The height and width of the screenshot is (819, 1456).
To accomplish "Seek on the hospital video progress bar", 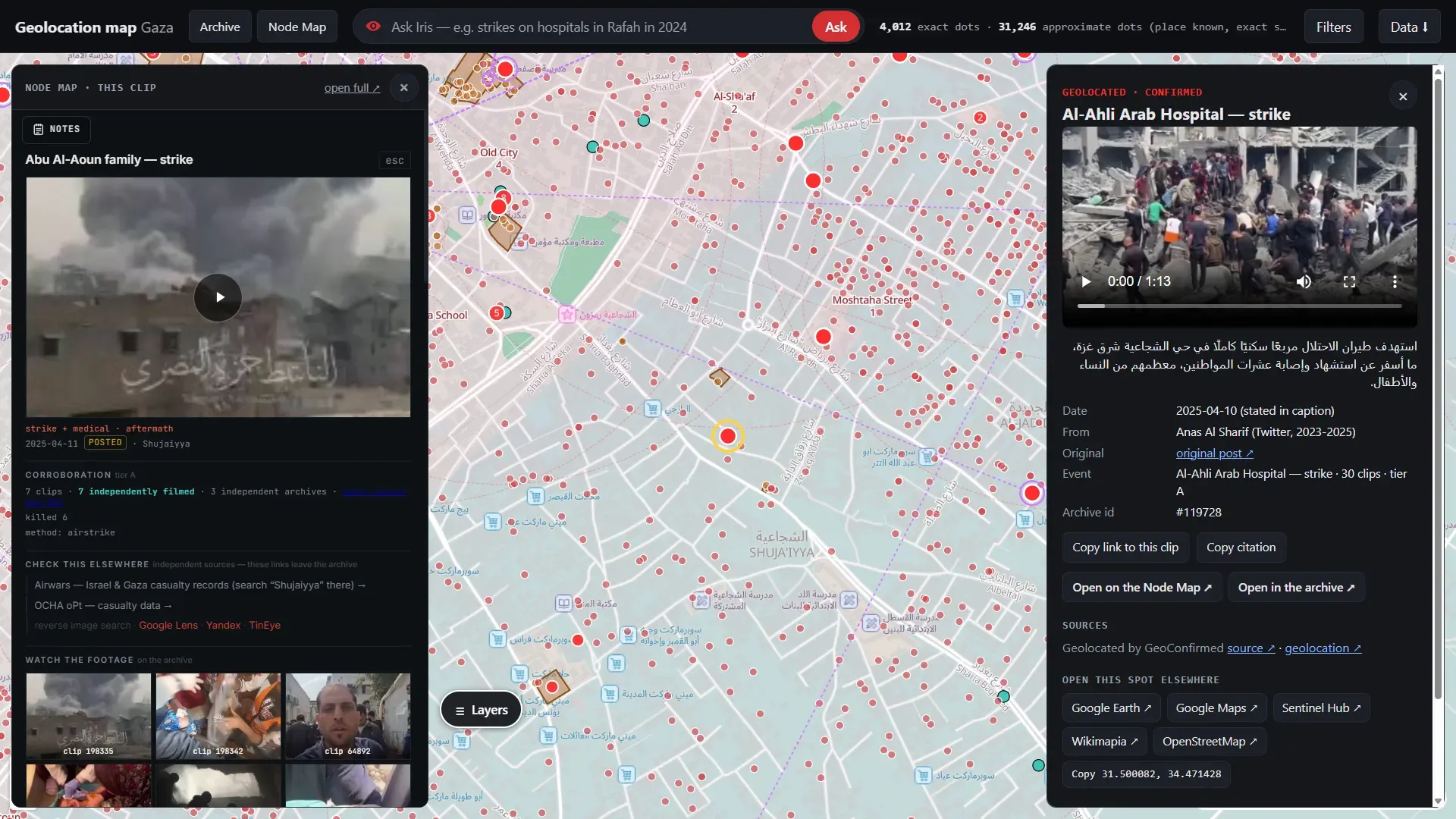I will coord(1239,306).
